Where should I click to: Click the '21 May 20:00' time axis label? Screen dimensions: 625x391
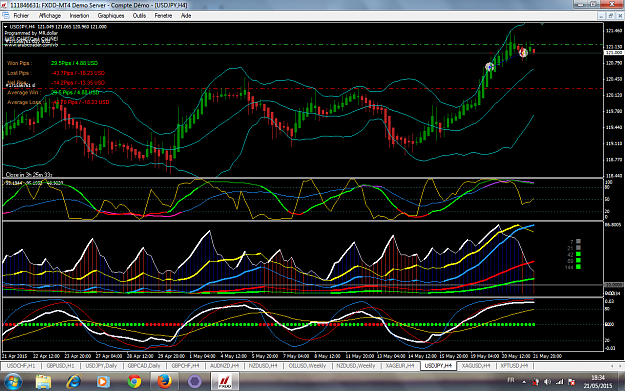click(547, 356)
